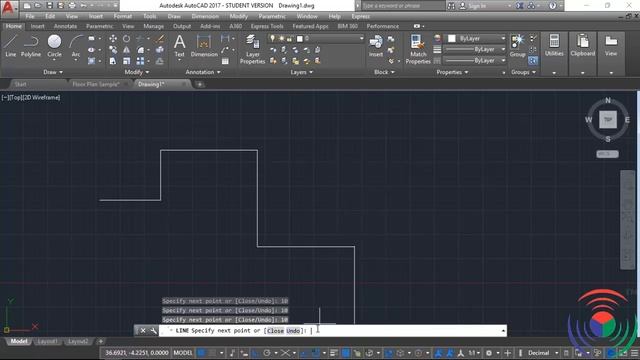
Task: Pick the Offset tool in Modify panel
Action: coord(160,61)
